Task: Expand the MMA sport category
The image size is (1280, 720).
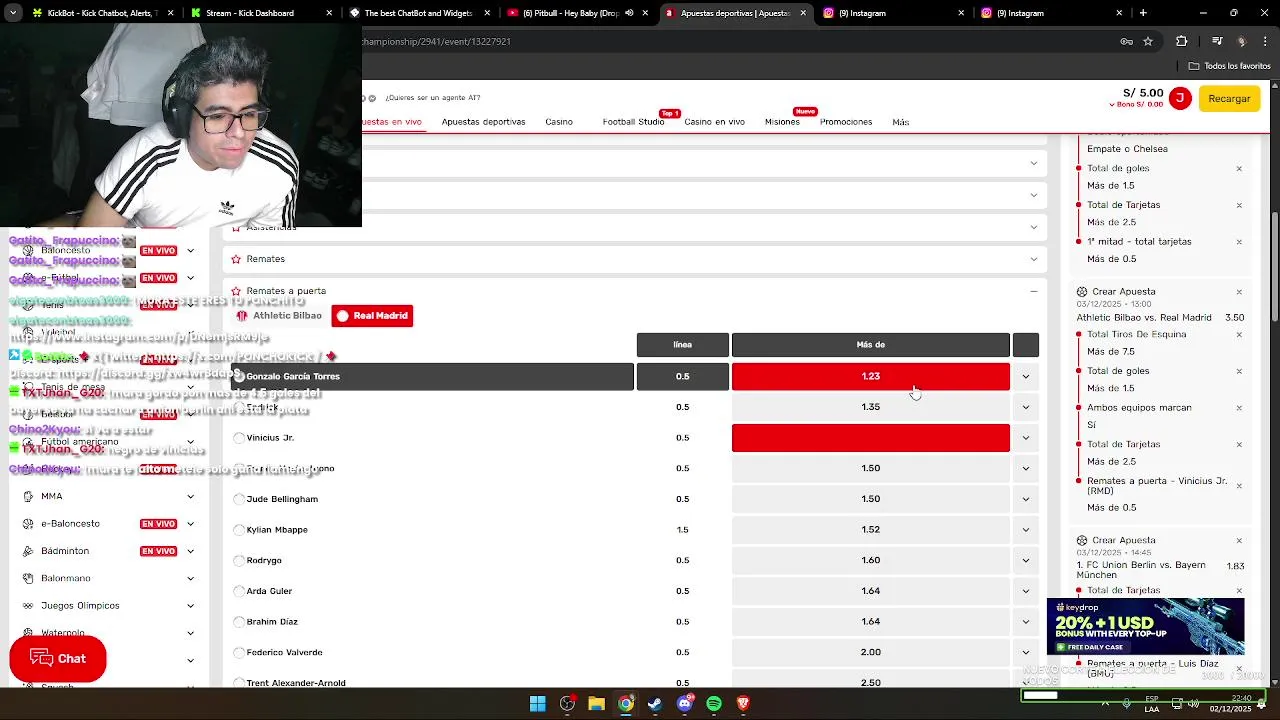Action: click(x=190, y=496)
